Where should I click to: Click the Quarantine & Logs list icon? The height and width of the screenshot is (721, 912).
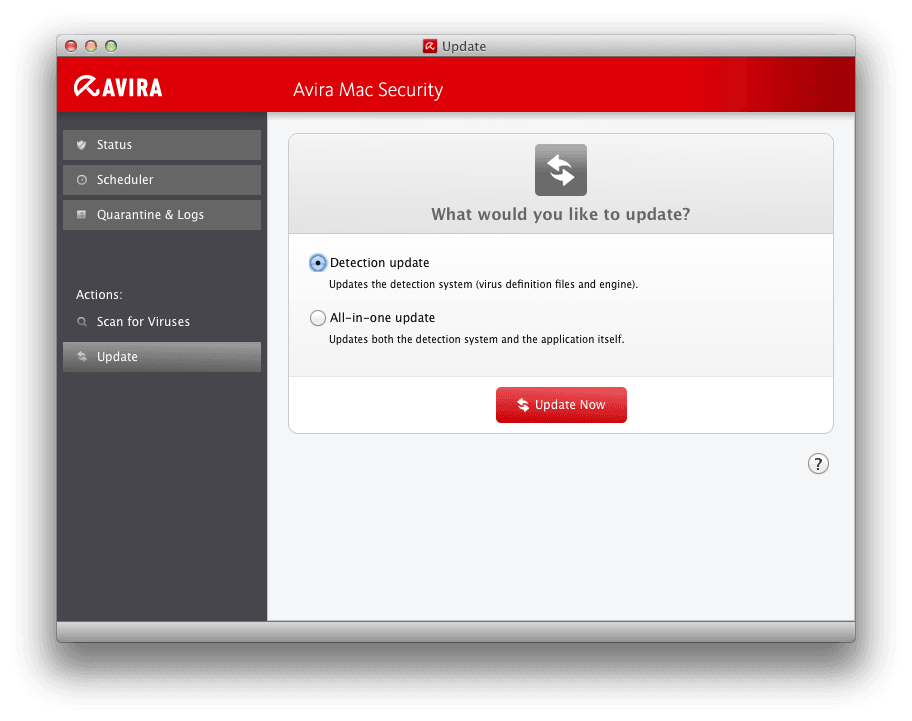(82, 215)
